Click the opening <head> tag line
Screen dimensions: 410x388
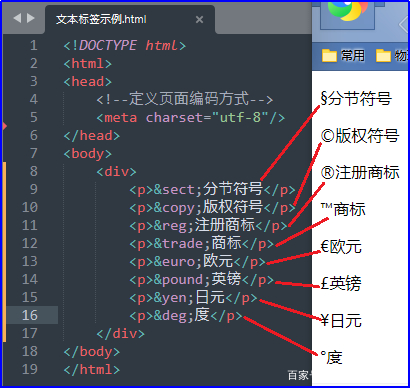88,81
